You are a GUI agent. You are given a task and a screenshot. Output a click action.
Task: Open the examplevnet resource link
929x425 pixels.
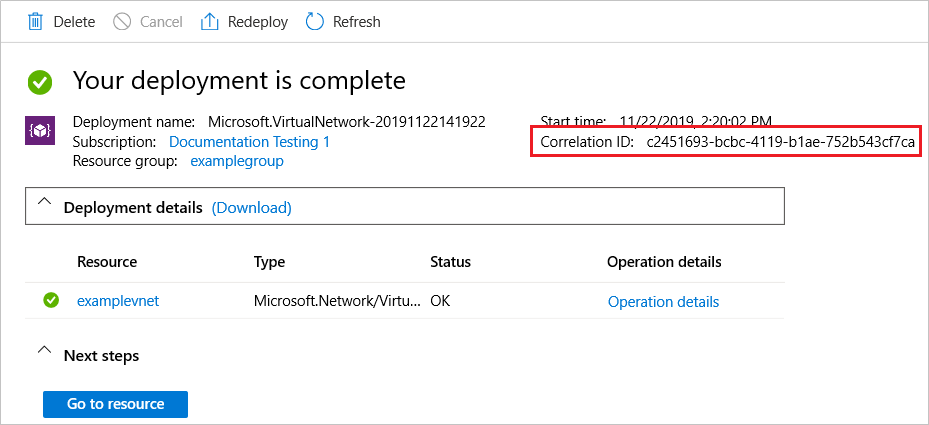point(117,300)
